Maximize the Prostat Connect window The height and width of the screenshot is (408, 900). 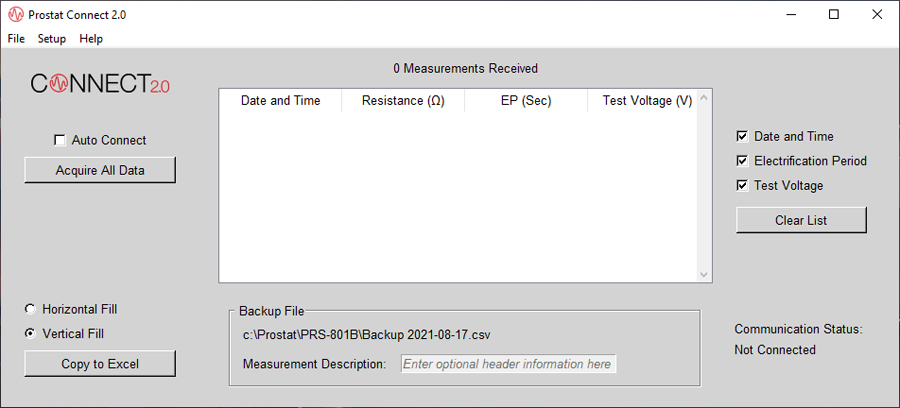pos(834,15)
